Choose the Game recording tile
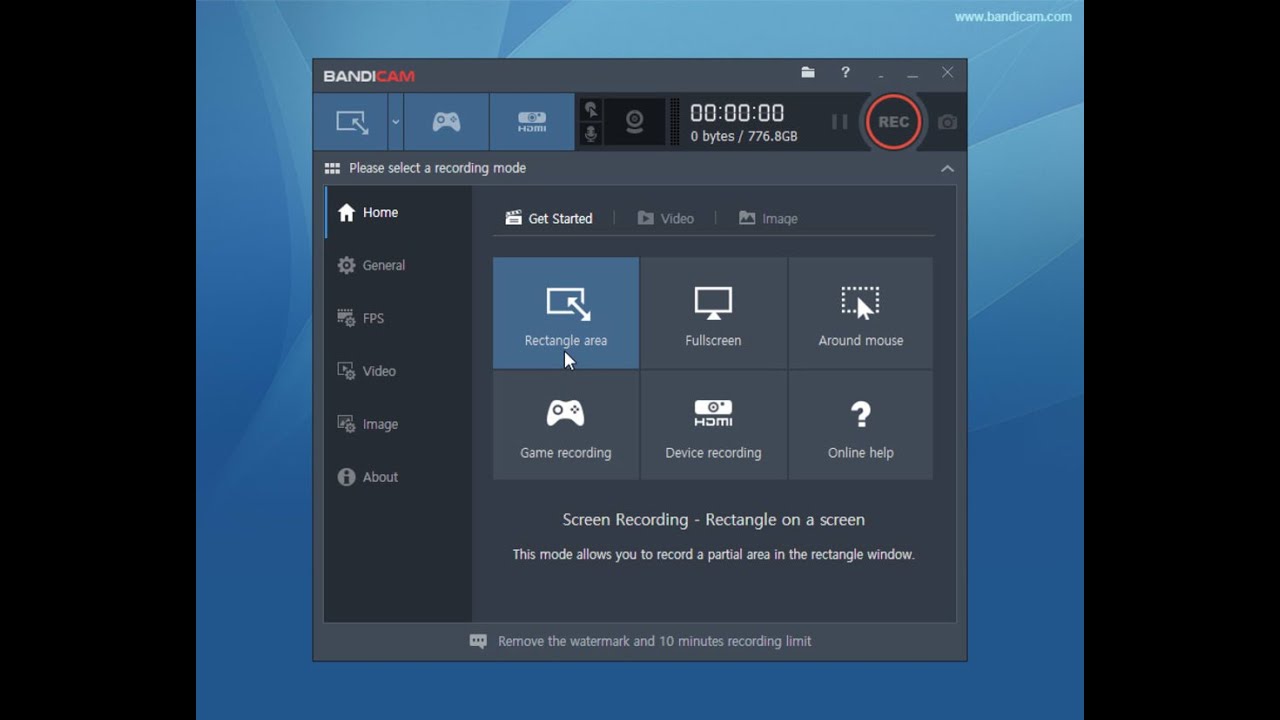Viewport: 1280px width, 720px height. (x=566, y=425)
